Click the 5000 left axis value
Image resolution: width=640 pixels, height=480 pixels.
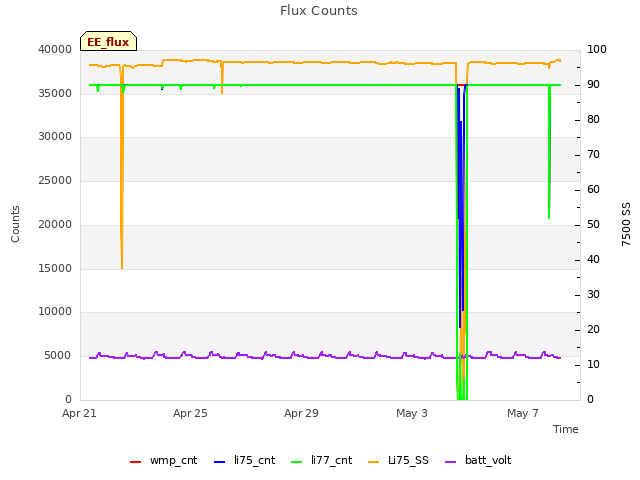pyautogui.click(x=58, y=356)
